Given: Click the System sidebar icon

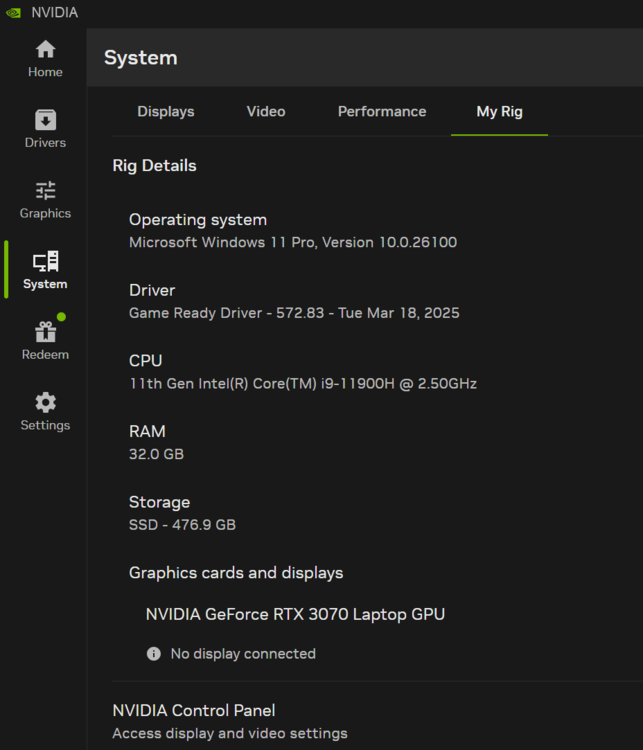Looking at the screenshot, I should point(45,261).
